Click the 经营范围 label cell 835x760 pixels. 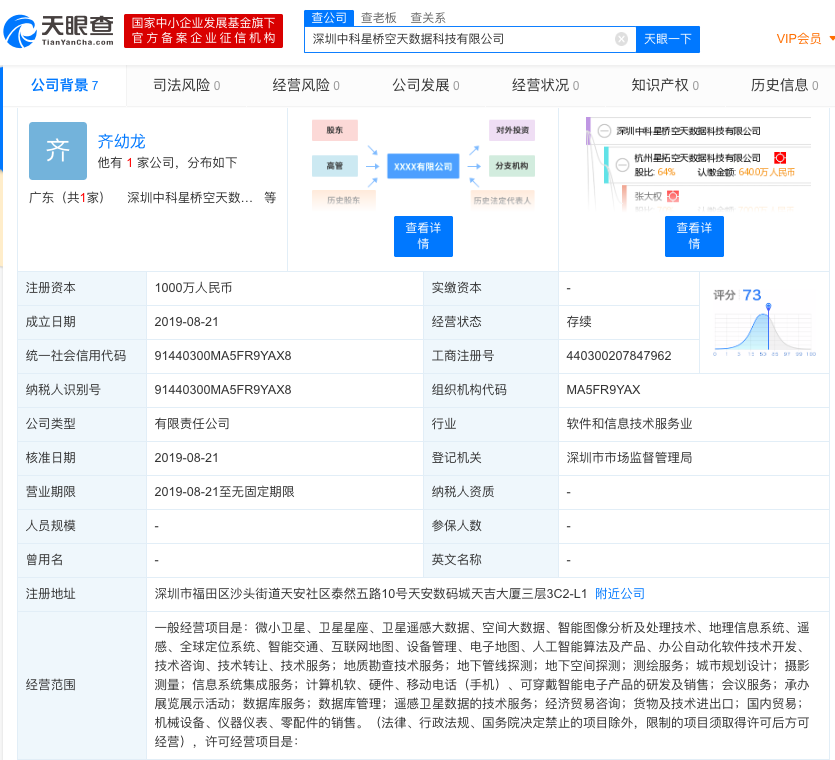click(82, 685)
